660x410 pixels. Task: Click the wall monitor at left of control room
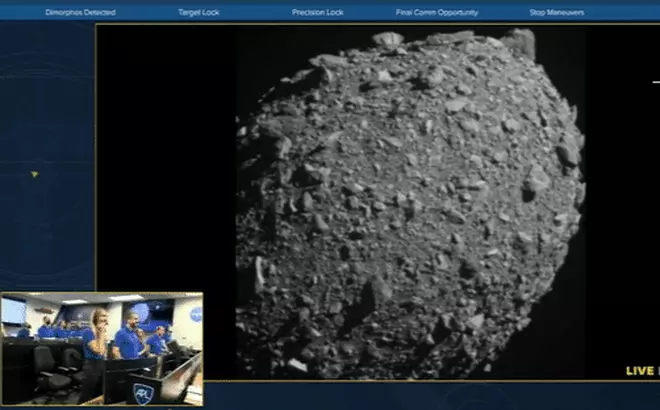tap(13, 311)
